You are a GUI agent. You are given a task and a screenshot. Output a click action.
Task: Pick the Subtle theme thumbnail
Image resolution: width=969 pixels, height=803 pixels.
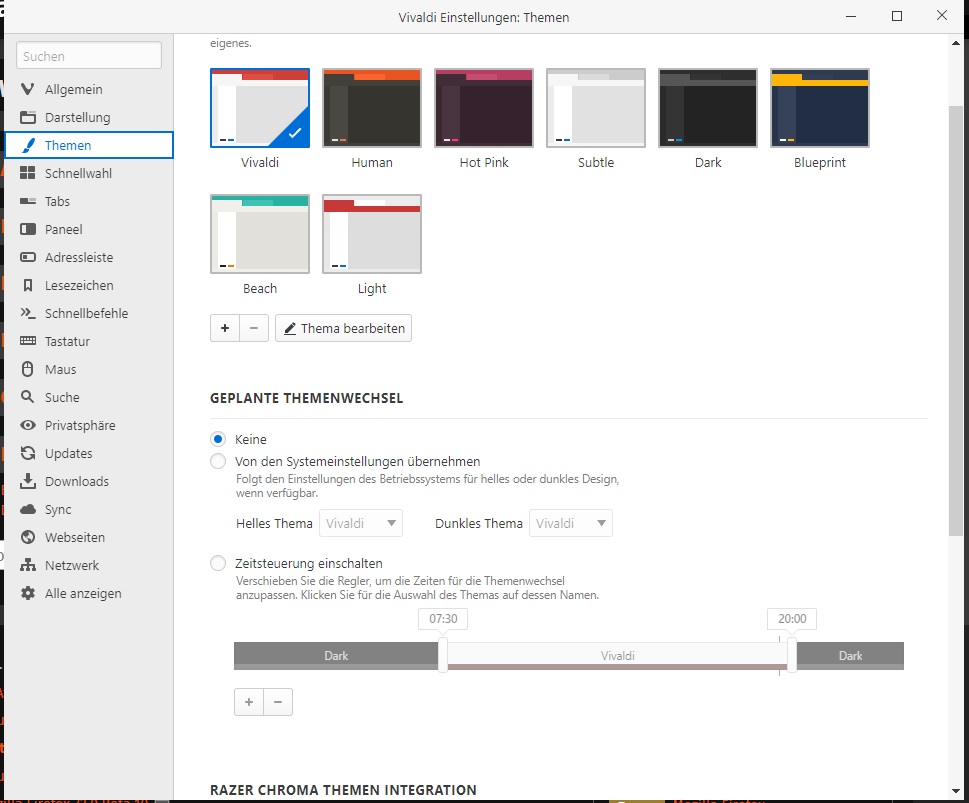[x=596, y=108]
